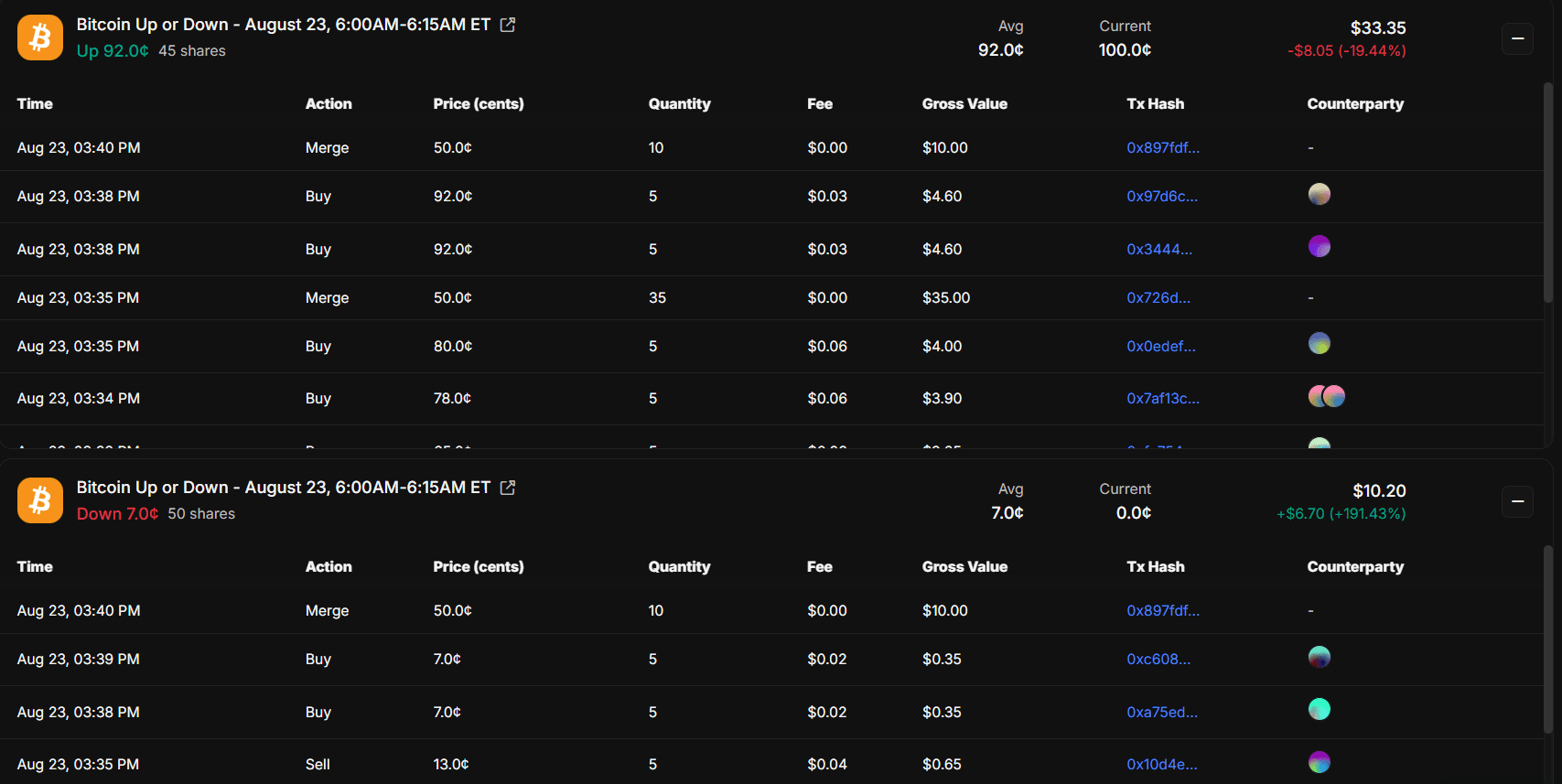The height and width of the screenshot is (784, 1562).
Task: Click the green Up 92.0¢ label
Action: 113,50
